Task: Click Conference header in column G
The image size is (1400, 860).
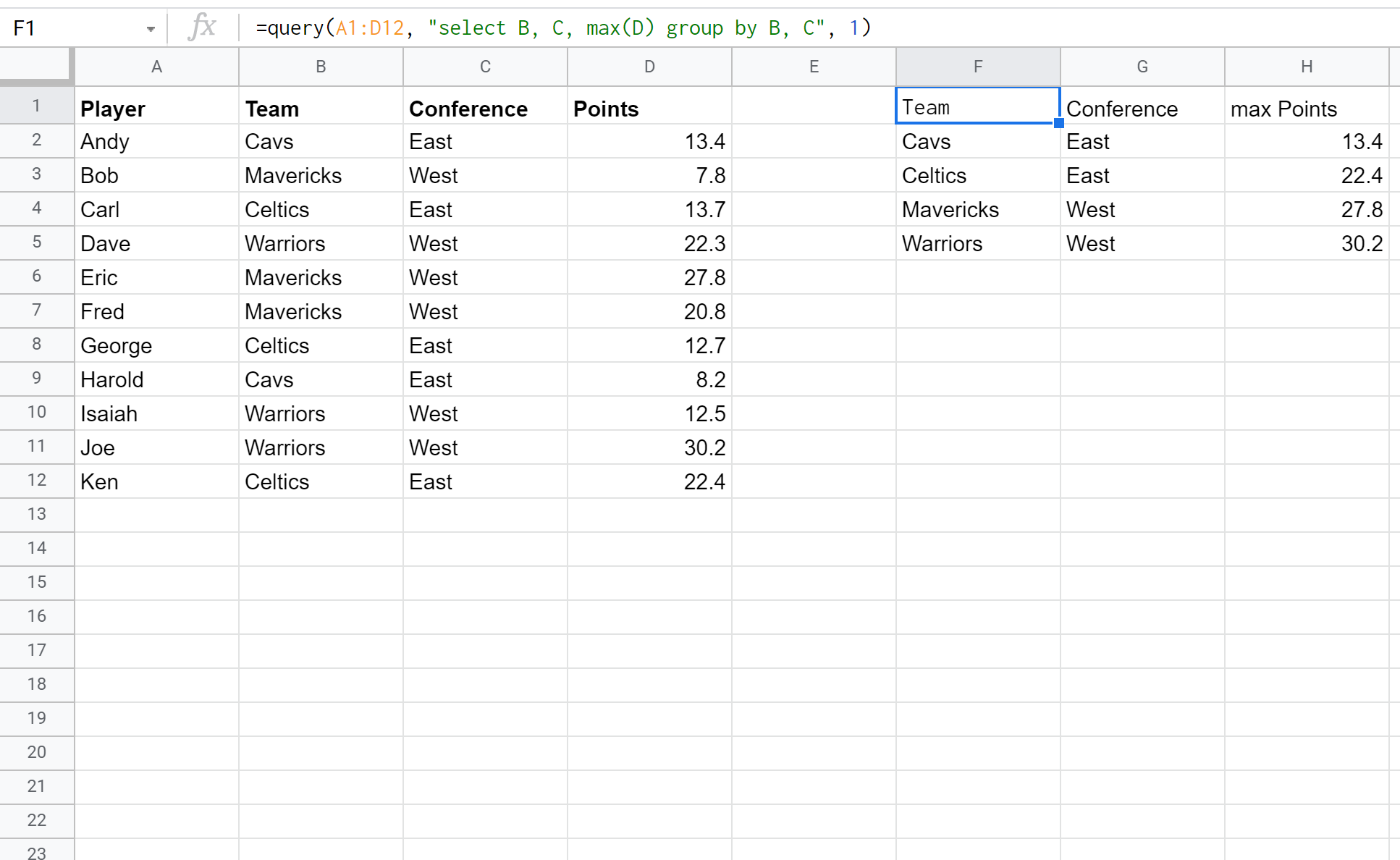Action: pos(1142,109)
